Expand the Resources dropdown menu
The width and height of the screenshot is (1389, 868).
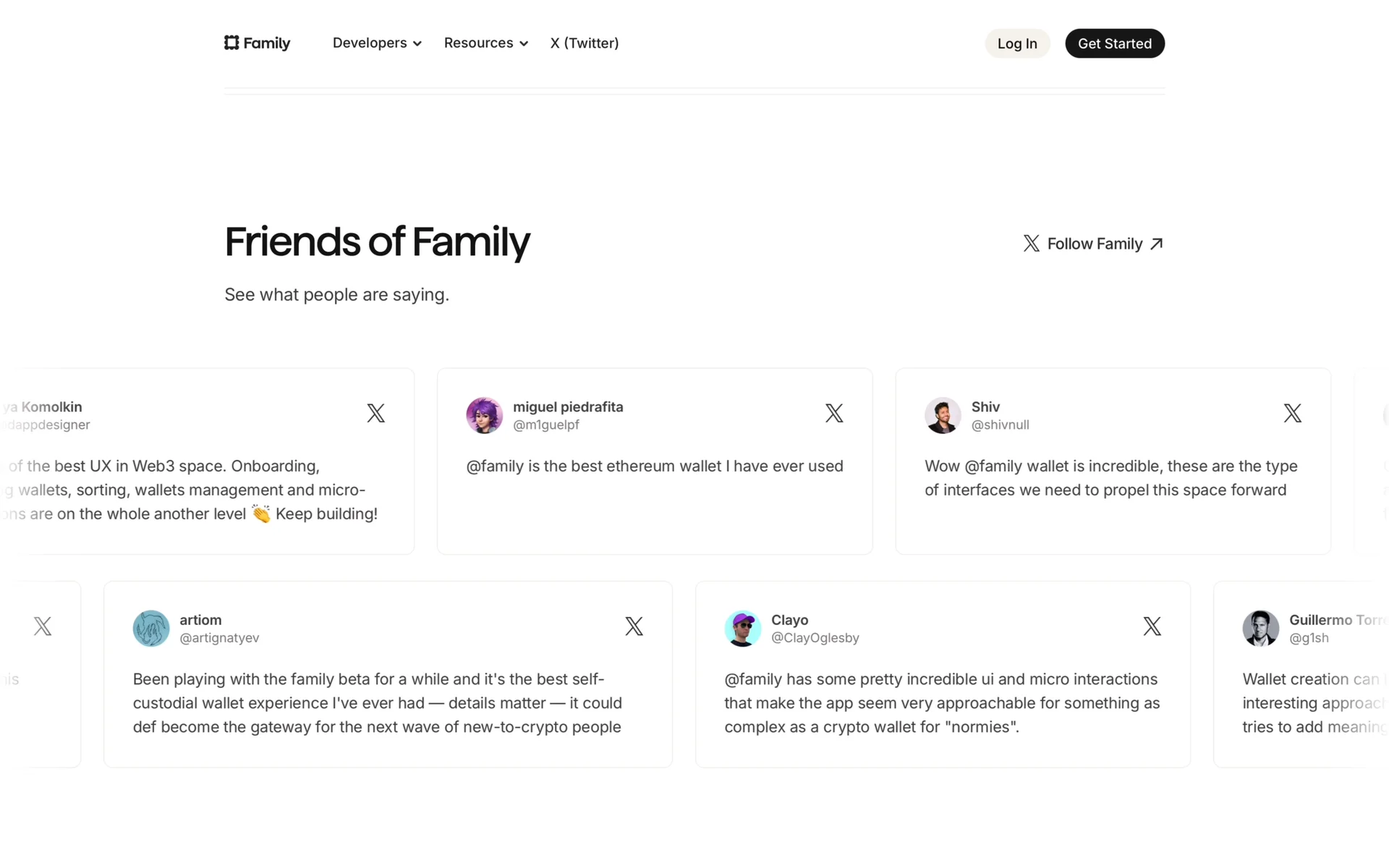pyautogui.click(x=478, y=43)
